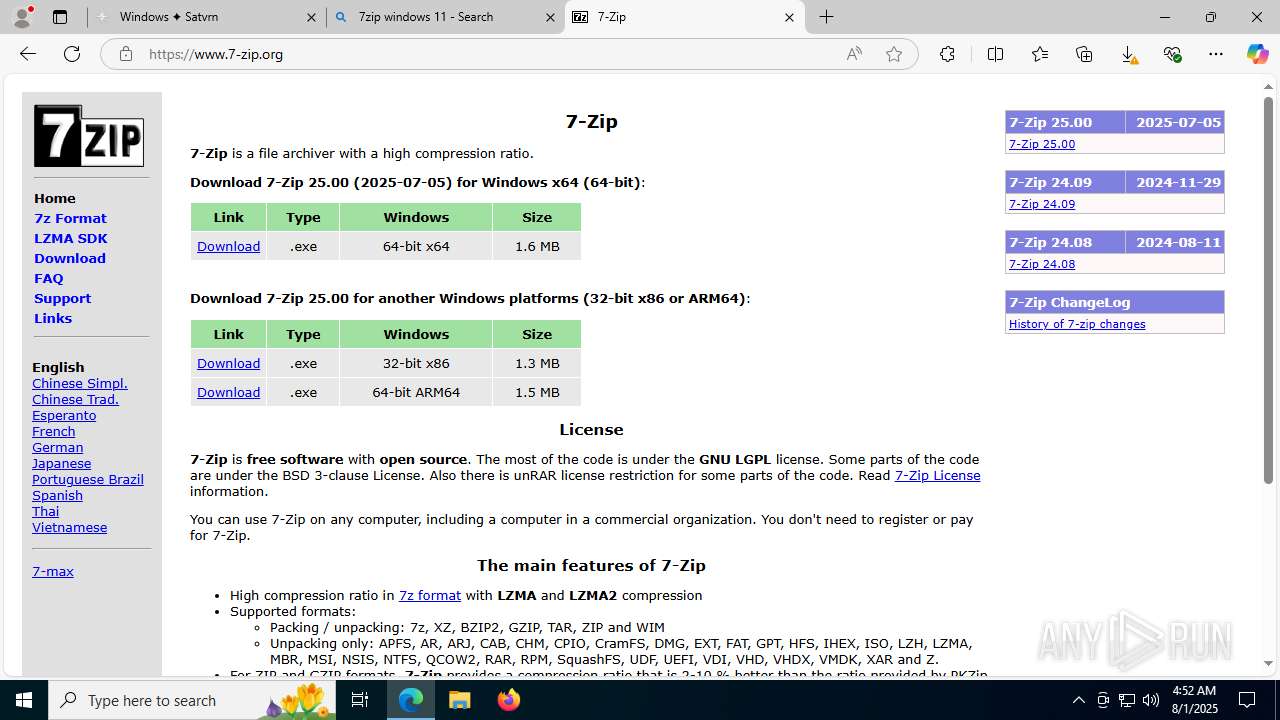This screenshot has width=1280, height=720.
Task: Switch language to Thai
Action: 45,511
